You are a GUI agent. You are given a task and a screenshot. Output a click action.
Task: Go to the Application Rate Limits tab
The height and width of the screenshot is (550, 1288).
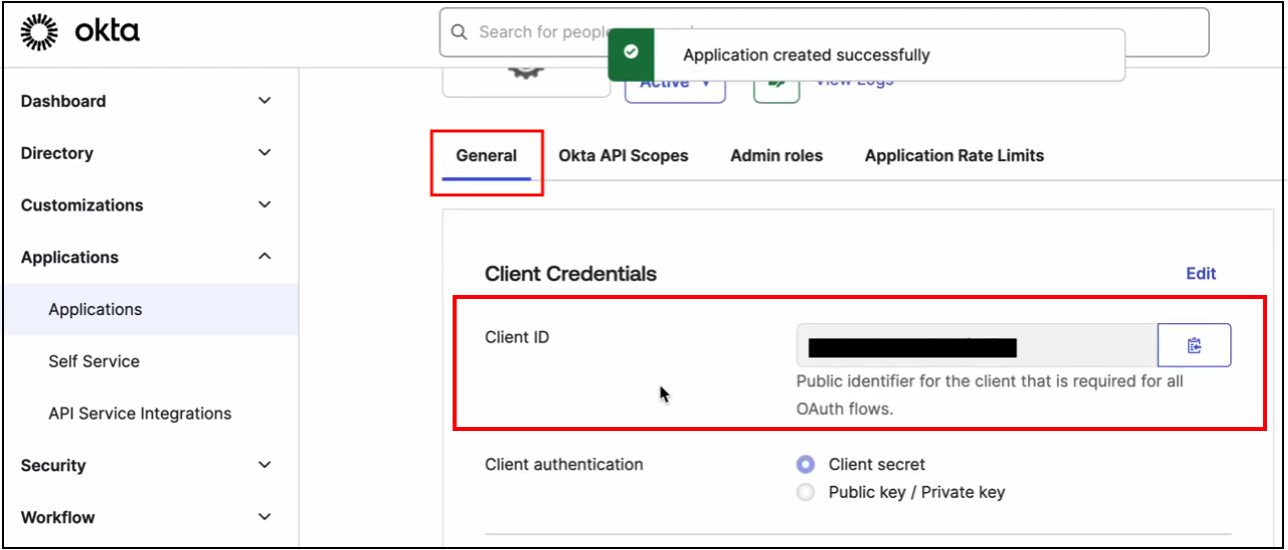954,155
